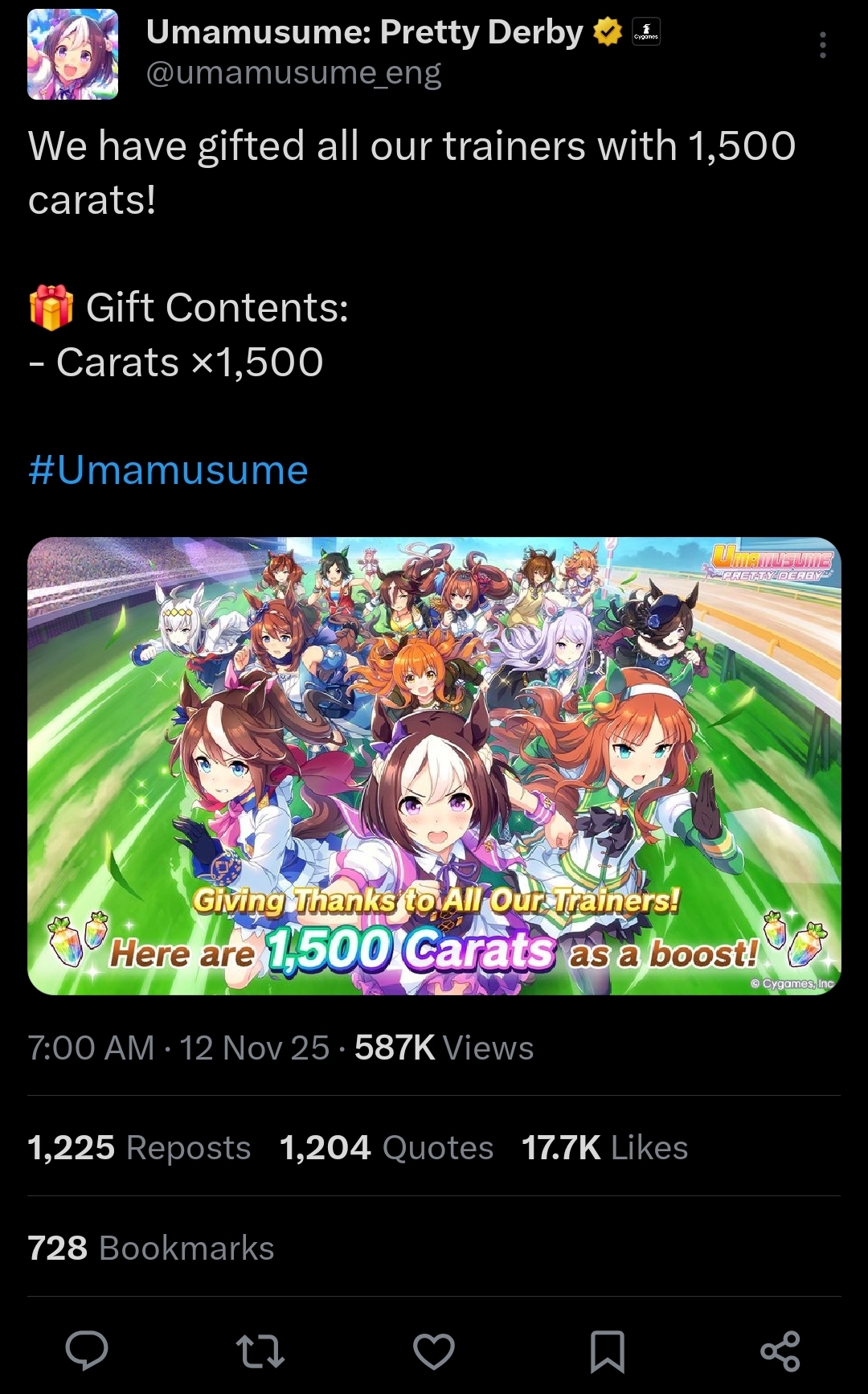This screenshot has width=868, height=1394.
Task: Tap the repost arrows icon
Action: tap(260, 1351)
